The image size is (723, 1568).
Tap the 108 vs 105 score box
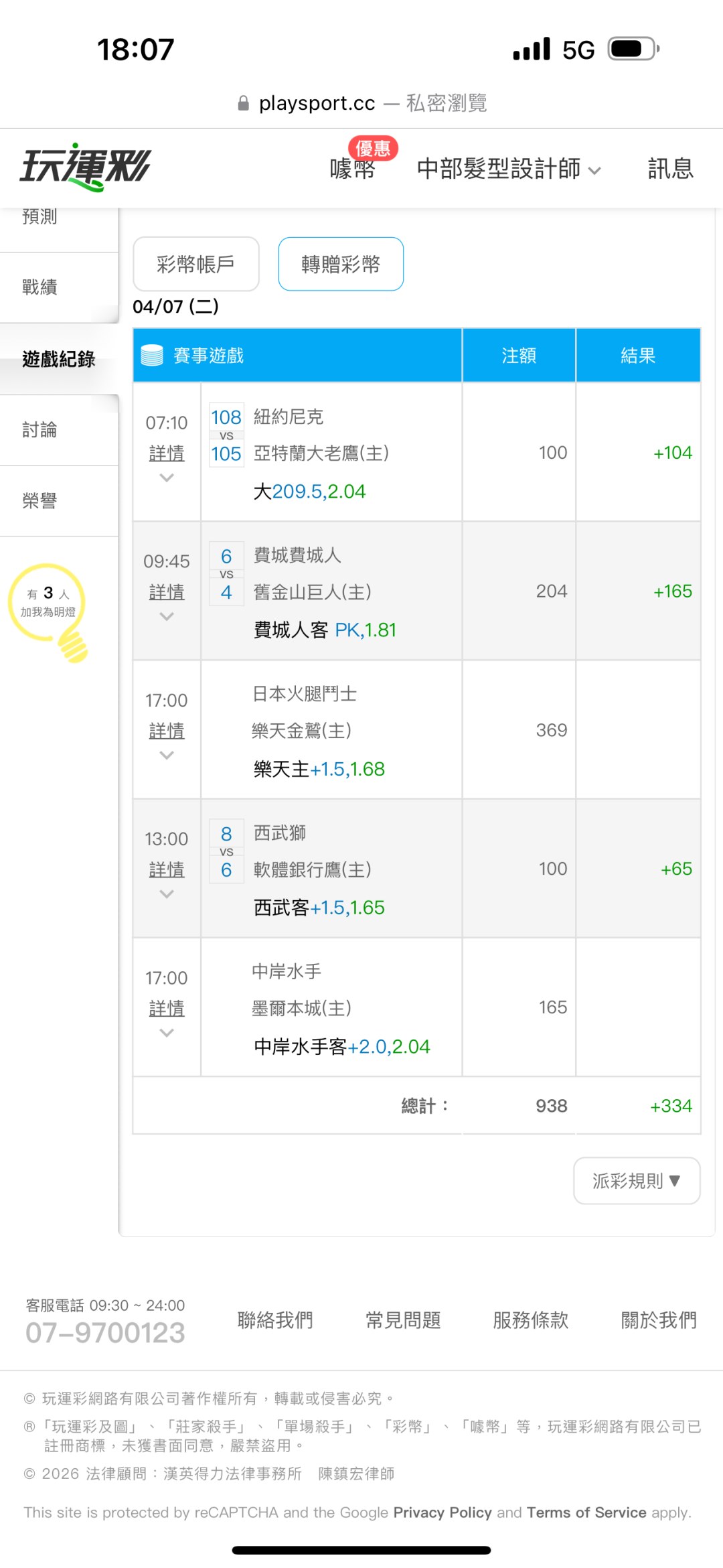pos(226,435)
